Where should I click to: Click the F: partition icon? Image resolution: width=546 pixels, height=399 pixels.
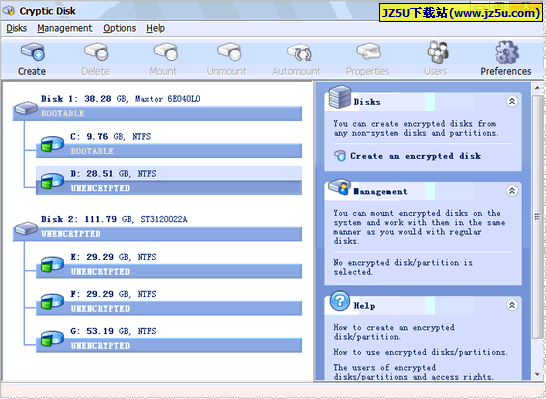click(x=52, y=302)
